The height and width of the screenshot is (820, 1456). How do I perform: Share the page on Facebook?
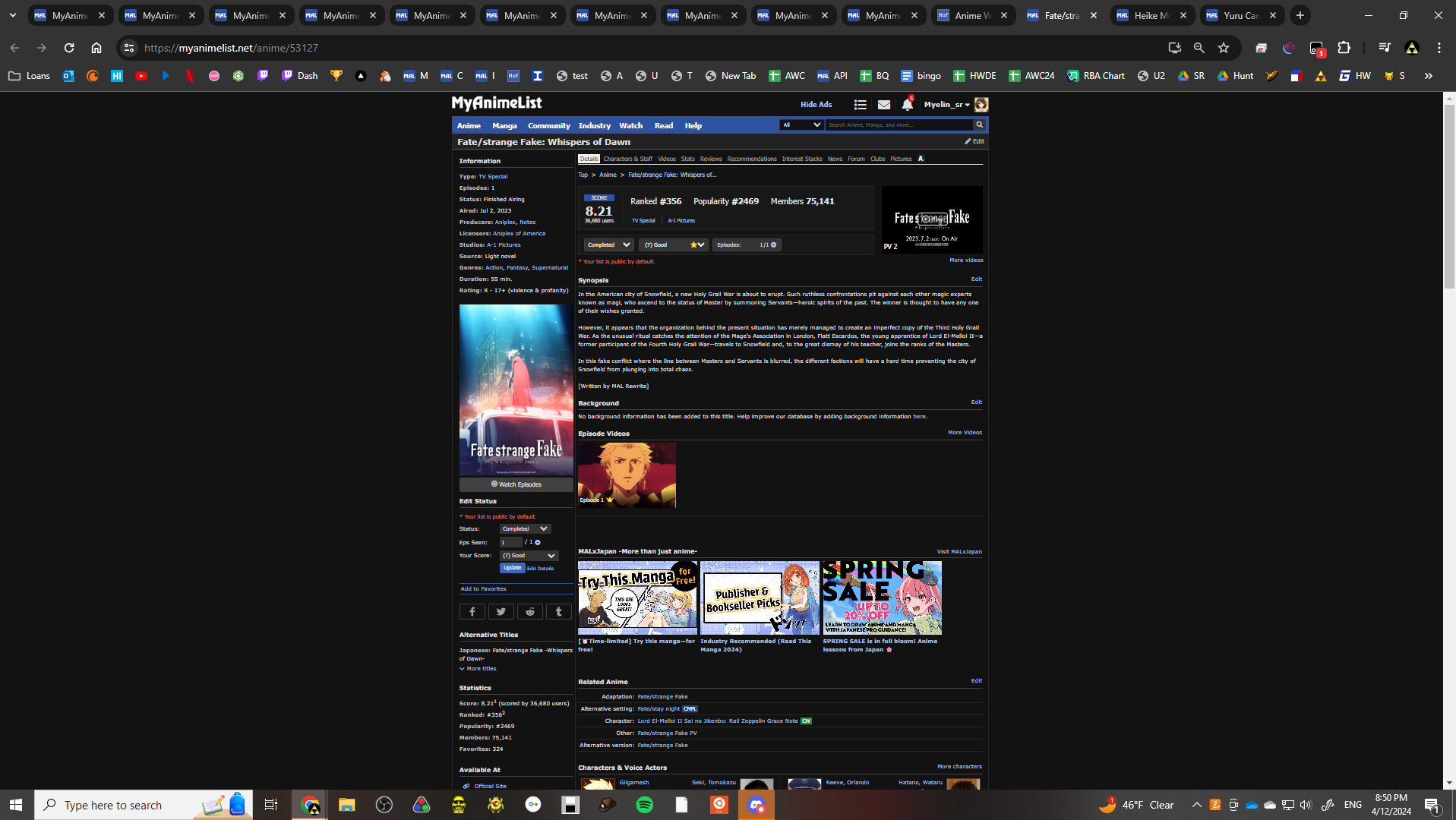pyautogui.click(x=472, y=611)
